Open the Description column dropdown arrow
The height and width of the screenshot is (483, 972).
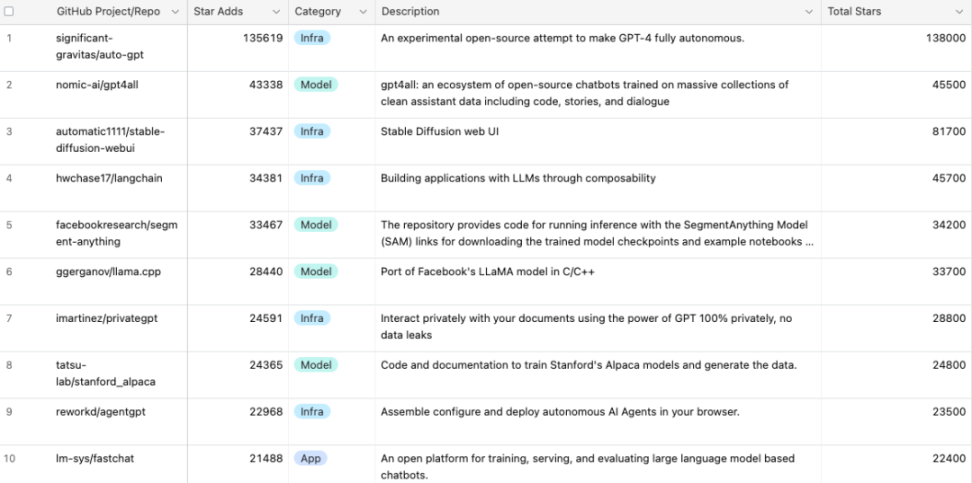click(809, 12)
